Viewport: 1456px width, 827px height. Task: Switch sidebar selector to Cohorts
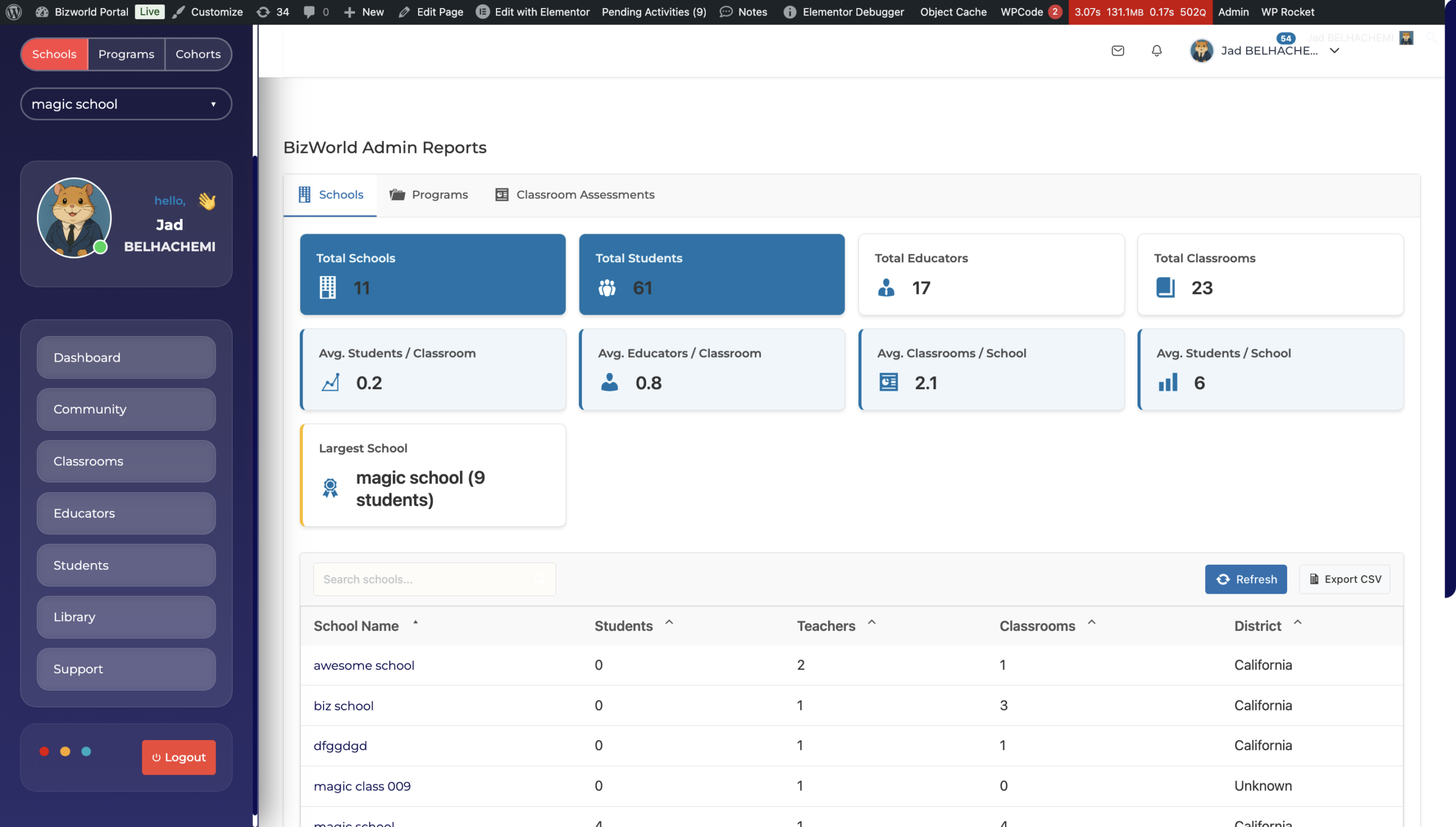click(198, 54)
